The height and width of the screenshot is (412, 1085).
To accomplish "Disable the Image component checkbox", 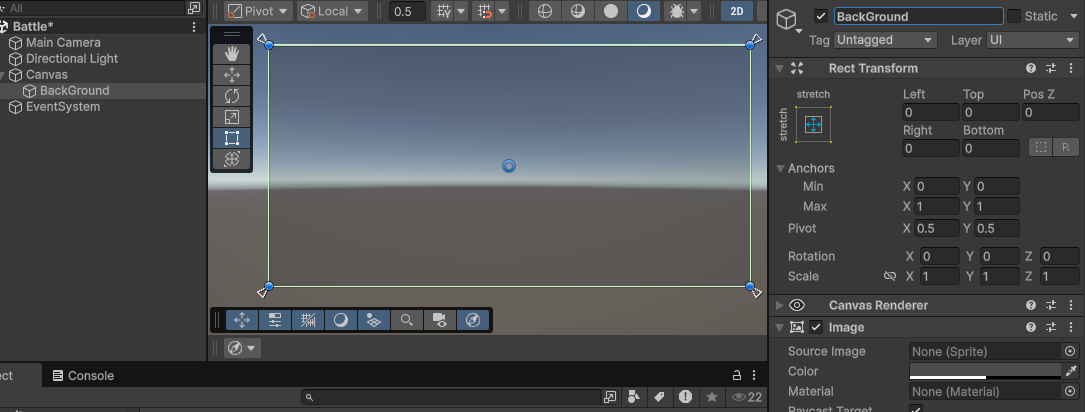I will click(x=816, y=328).
